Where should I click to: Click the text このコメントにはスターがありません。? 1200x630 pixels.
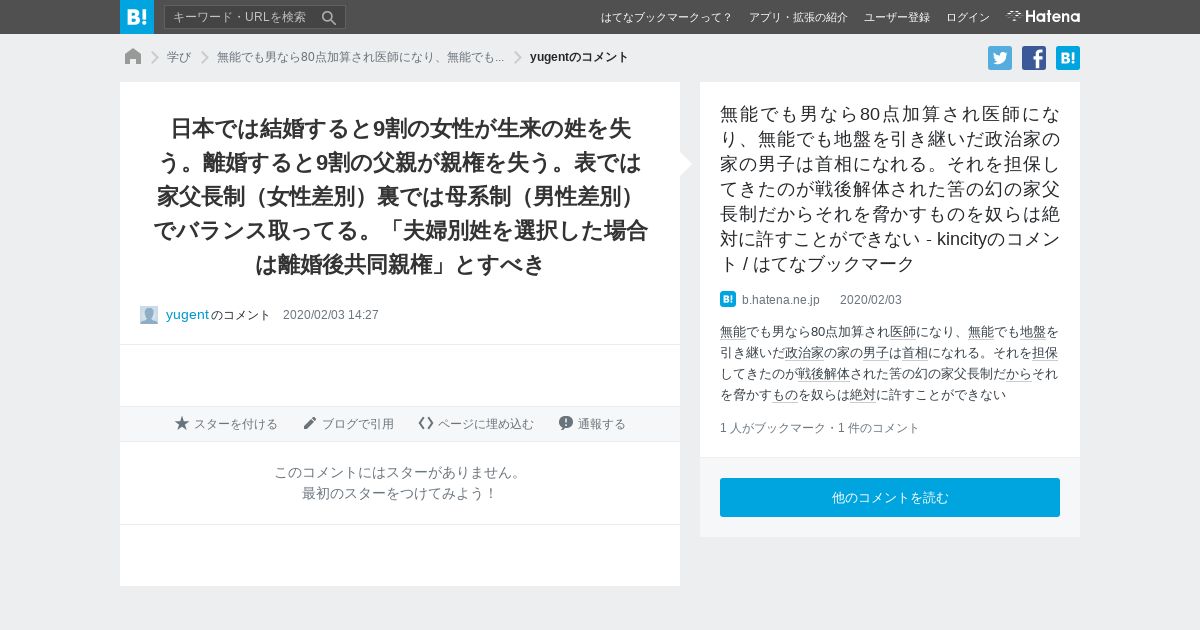(400, 472)
